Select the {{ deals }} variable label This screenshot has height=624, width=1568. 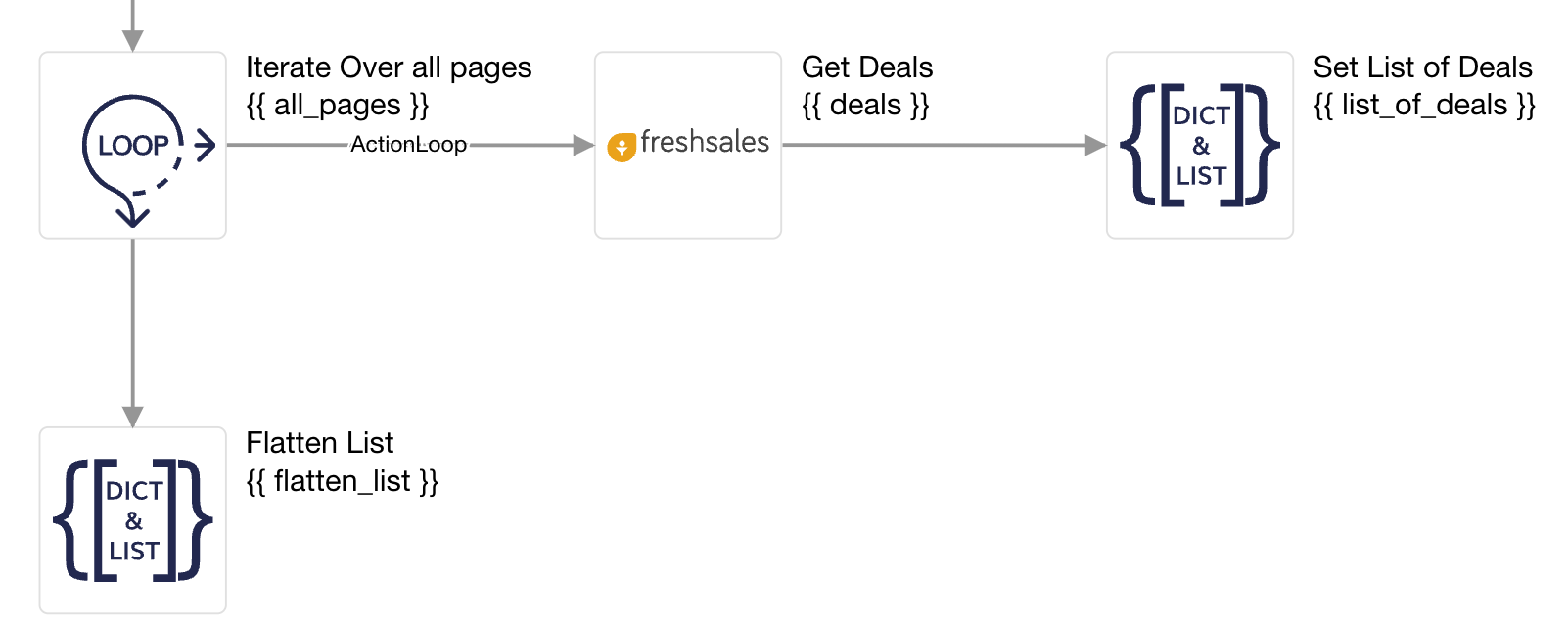(x=865, y=106)
